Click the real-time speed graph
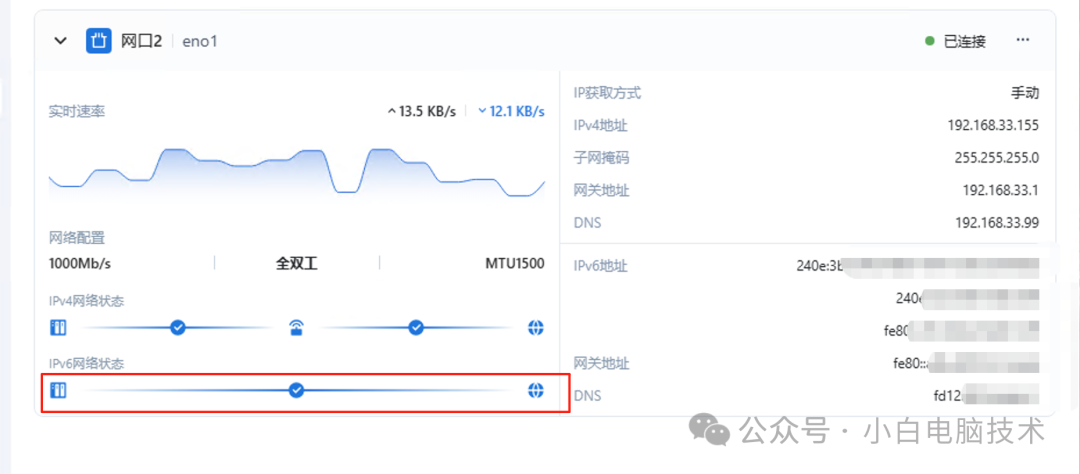The image size is (1080, 474). 297,172
